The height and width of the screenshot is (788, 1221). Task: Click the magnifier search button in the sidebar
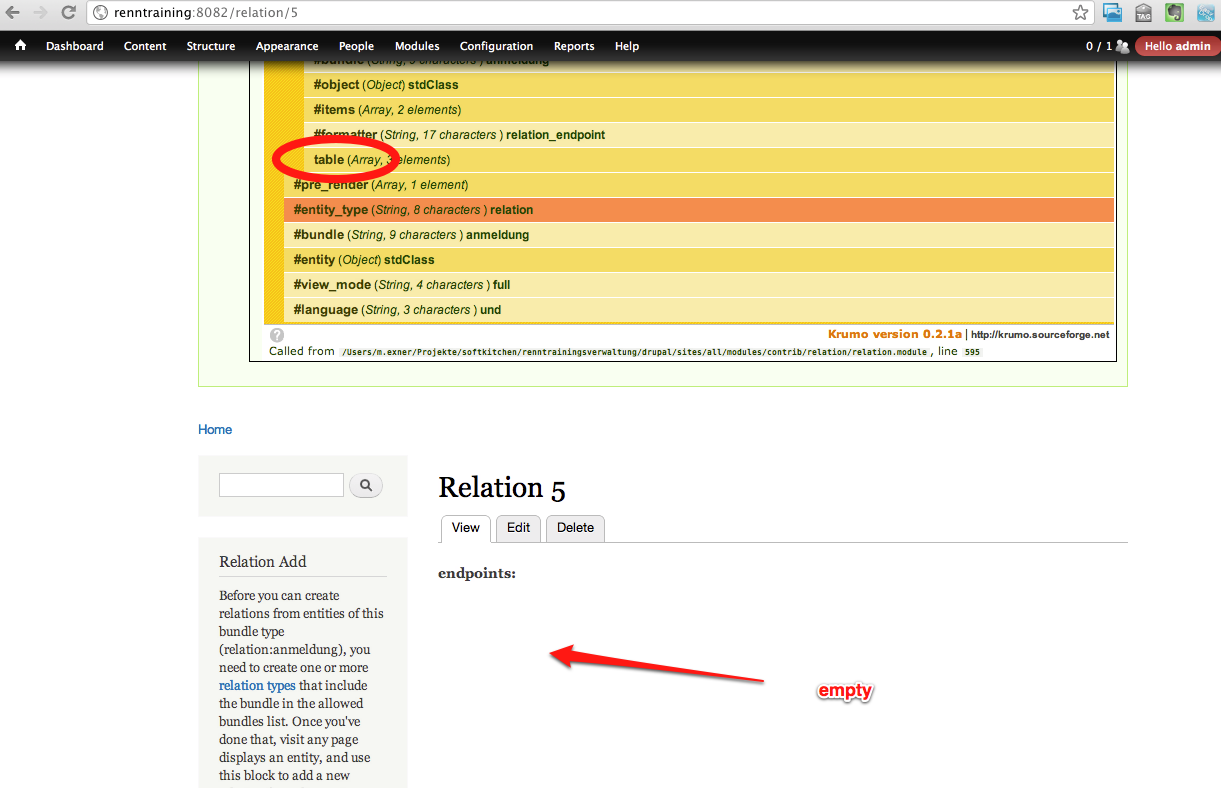366,485
